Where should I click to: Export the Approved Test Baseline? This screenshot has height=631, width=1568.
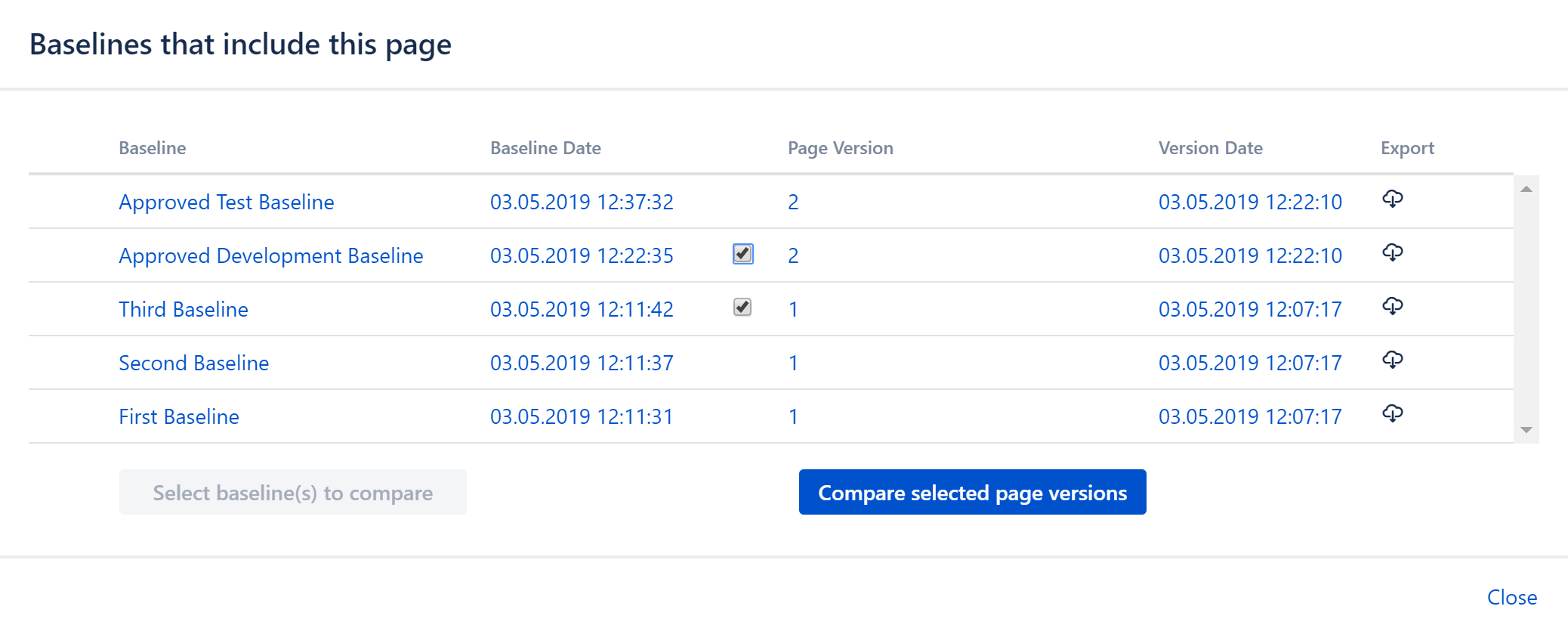tap(1392, 200)
